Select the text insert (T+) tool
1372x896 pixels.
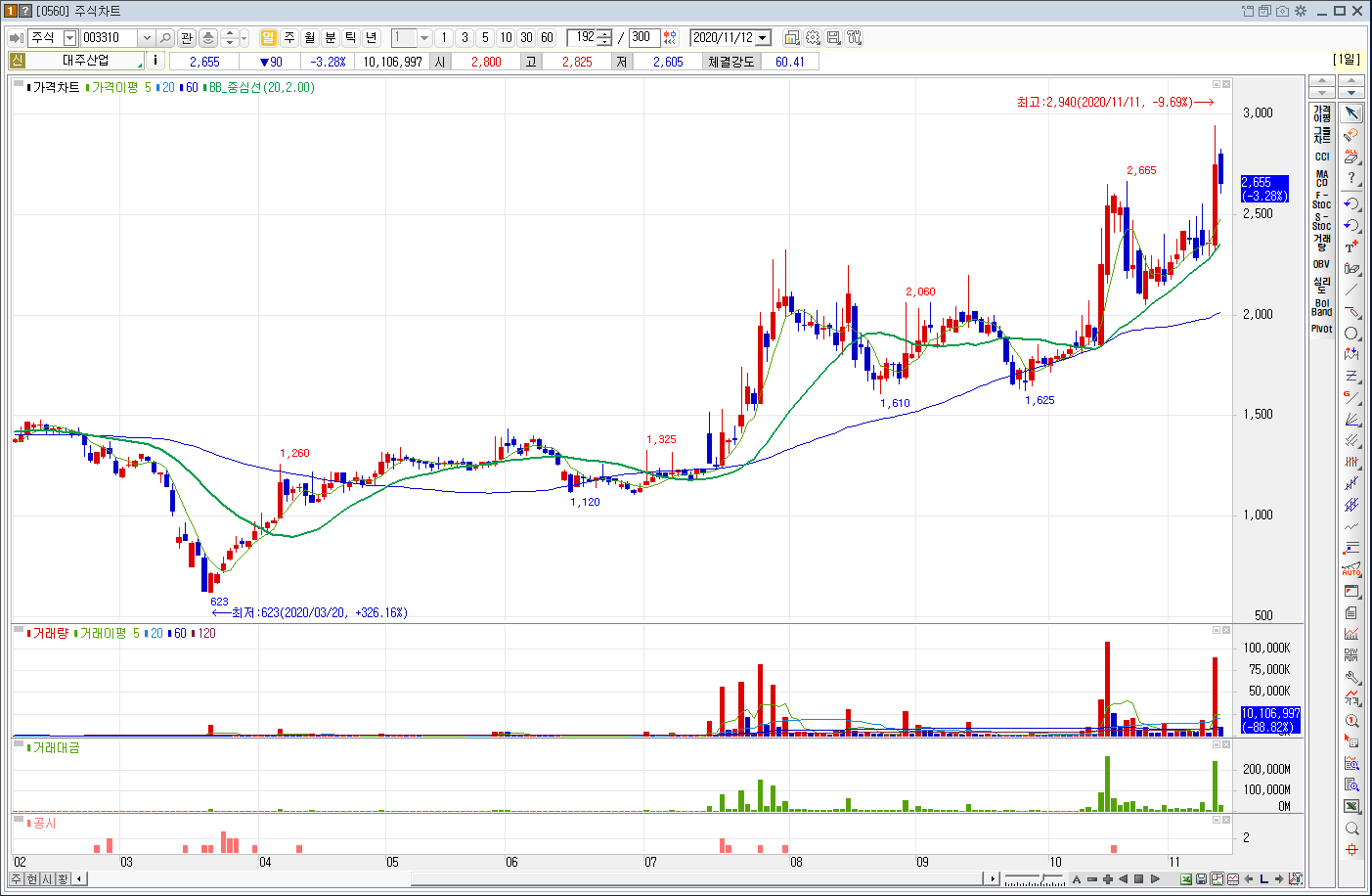pos(1351,246)
